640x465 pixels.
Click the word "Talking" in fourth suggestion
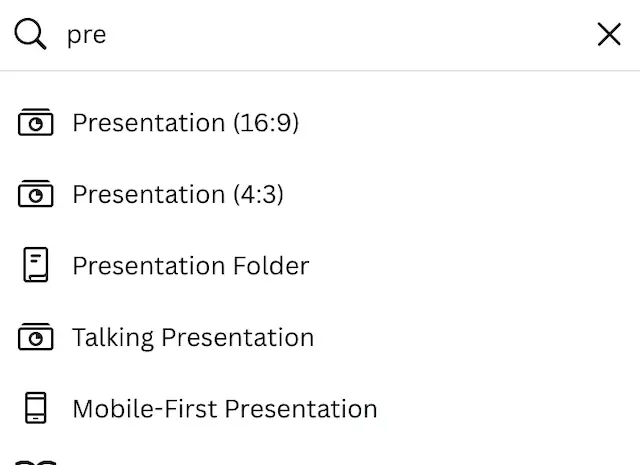tap(113, 338)
